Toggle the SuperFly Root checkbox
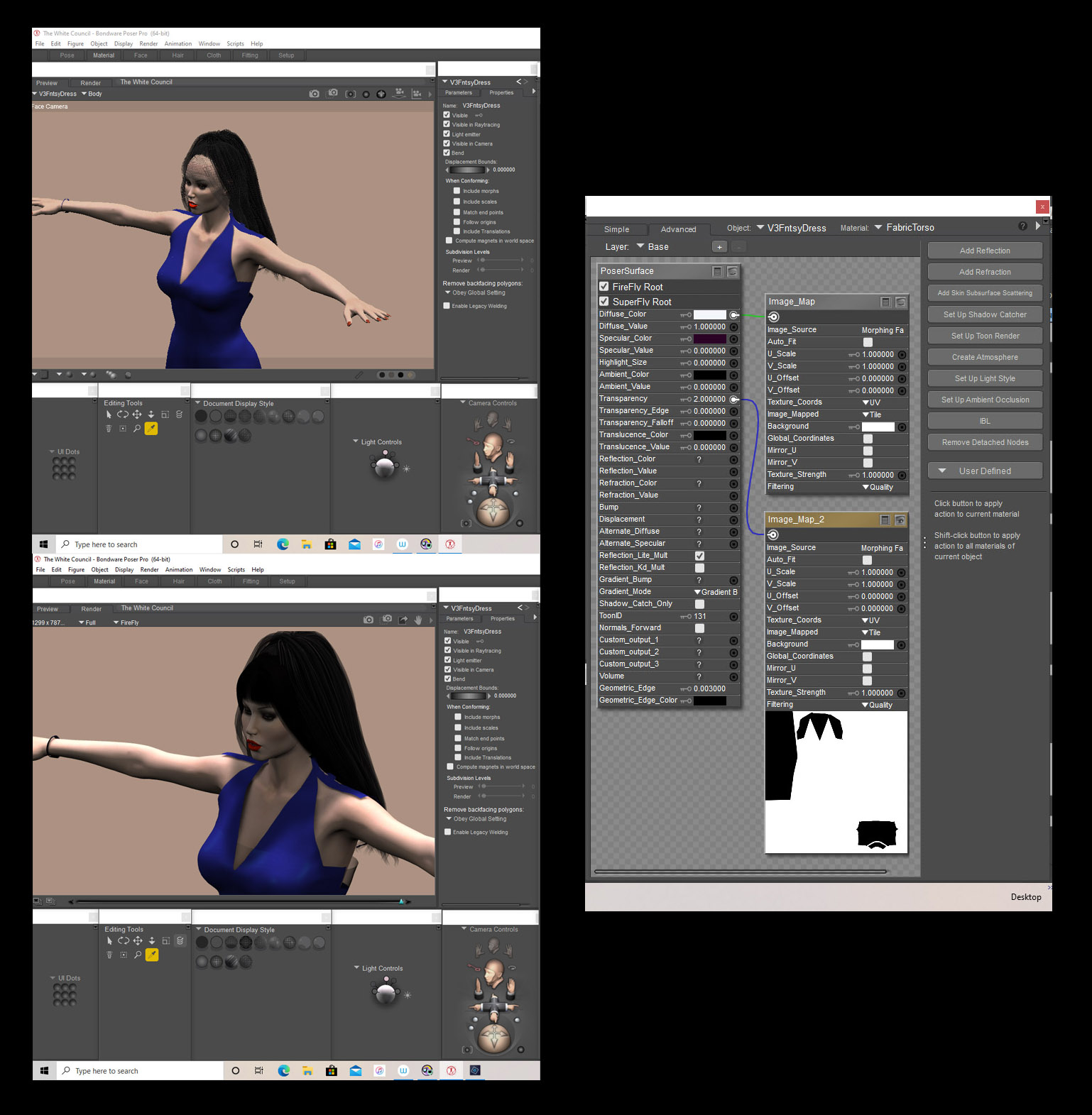The width and height of the screenshot is (1092, 1115). pos(604,302)
